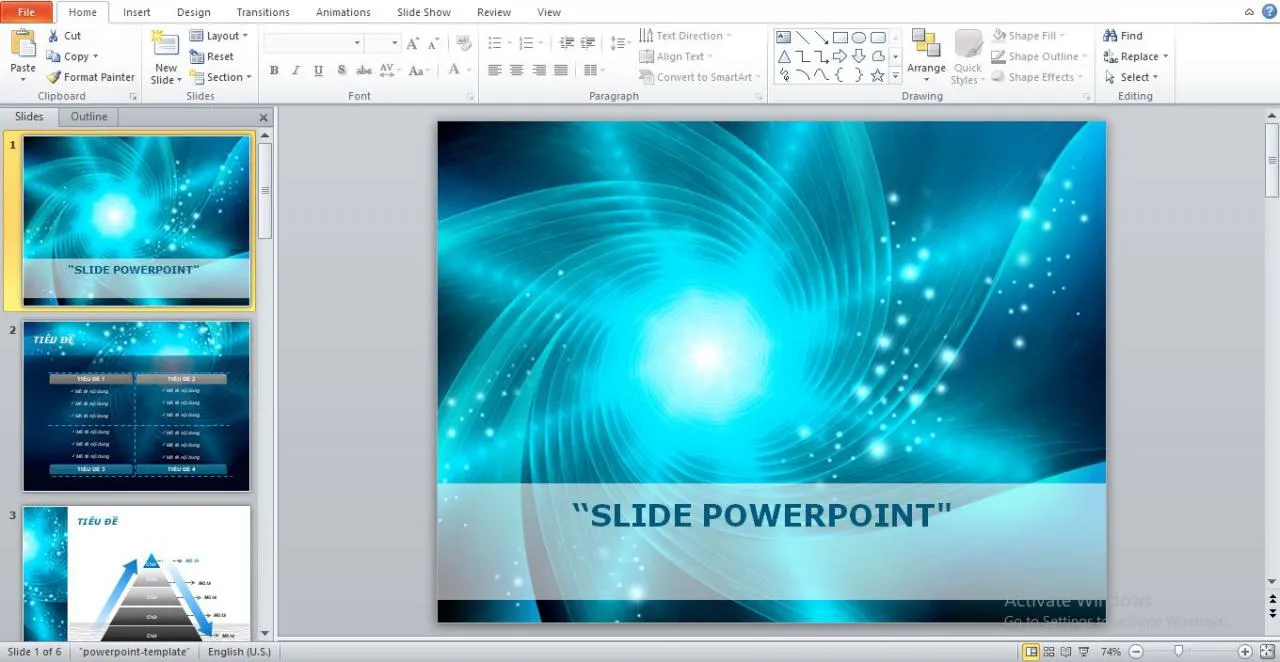Select the Format Painter tool
This screenshot has height=662, width=1280.
tap(90, 77)
